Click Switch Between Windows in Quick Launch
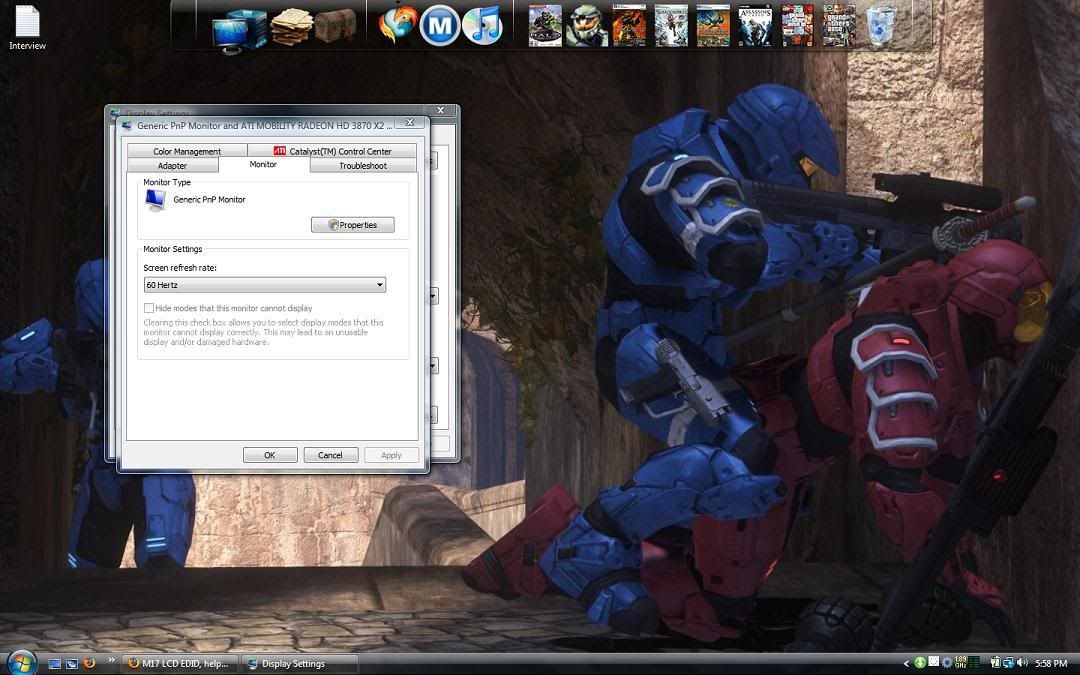Screen dimensions: 1080x675 click(72, 664)
